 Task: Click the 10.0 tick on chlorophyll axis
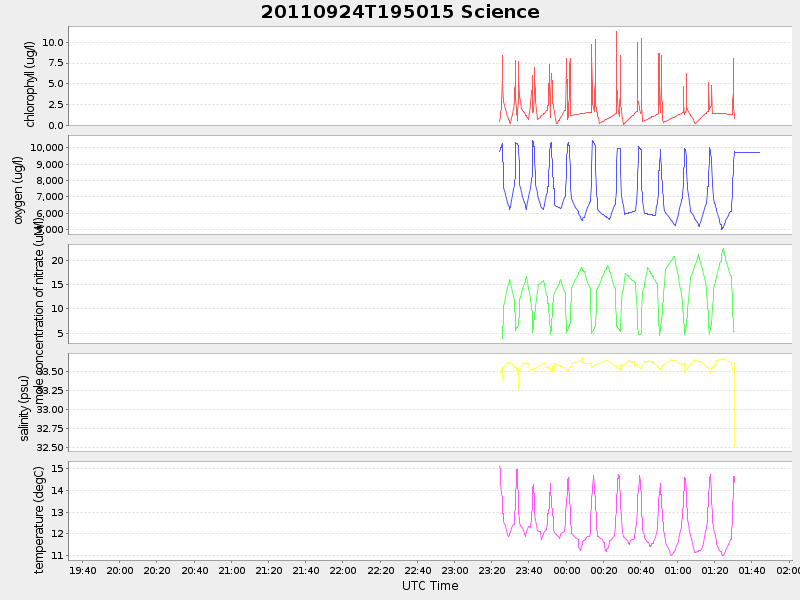[x=53, y=43]
